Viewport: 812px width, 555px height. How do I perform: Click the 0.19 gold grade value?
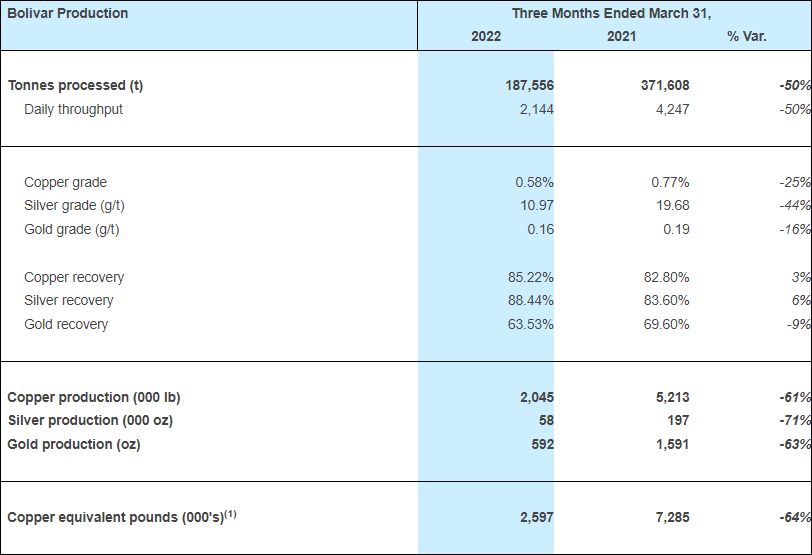(676, 229)
